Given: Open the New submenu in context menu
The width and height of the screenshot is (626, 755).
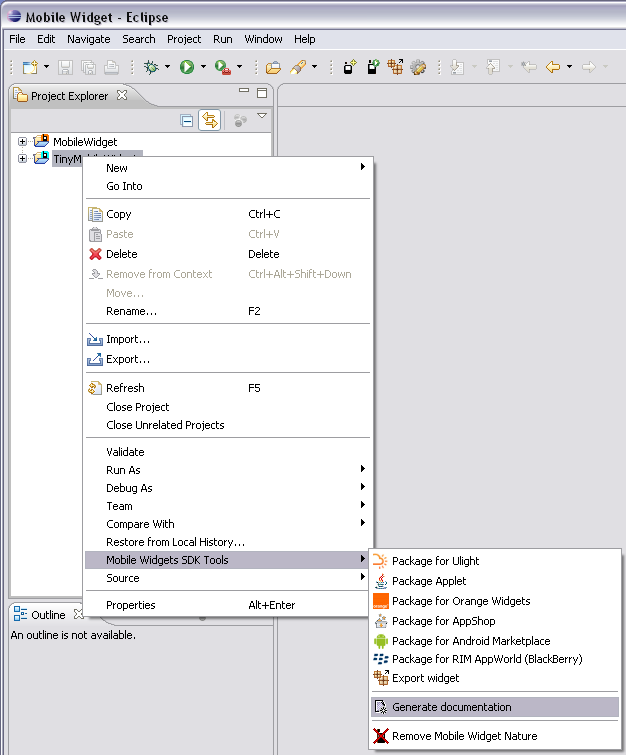Looking at the screenshot, I should pos(227,168).
